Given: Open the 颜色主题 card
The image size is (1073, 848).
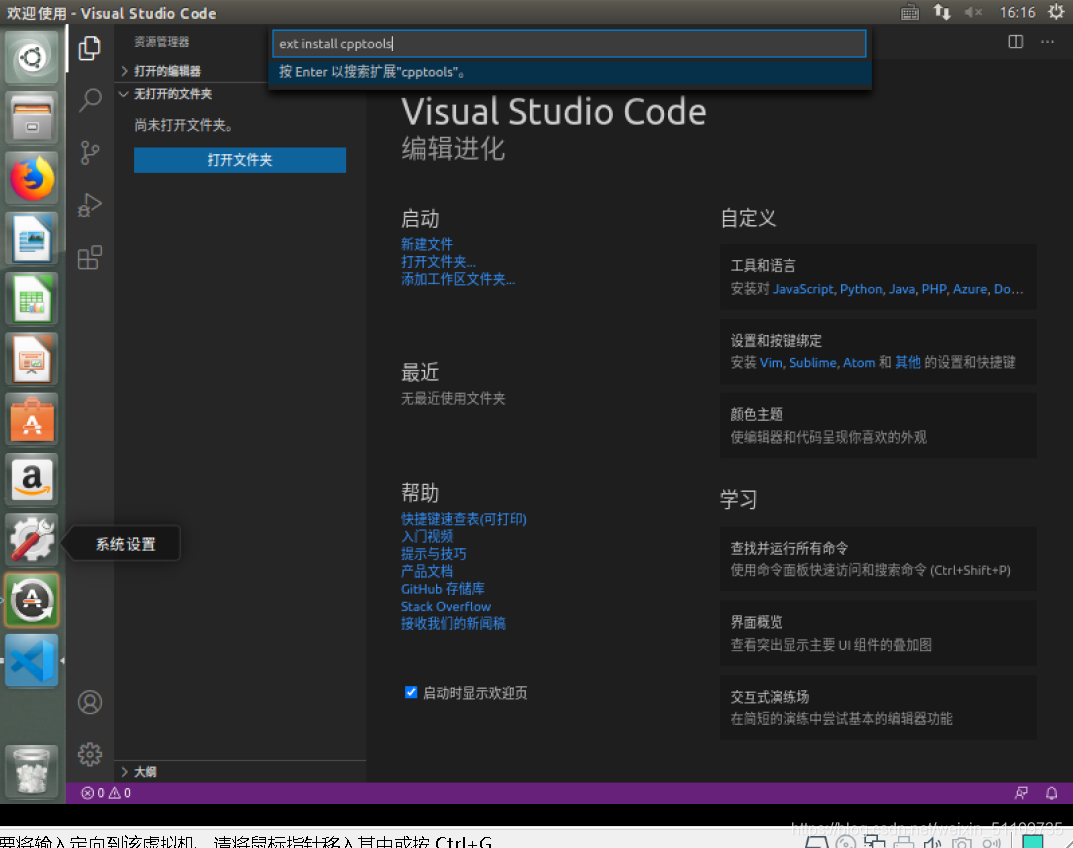Looking at the screenshot, I should pos(877,425).
